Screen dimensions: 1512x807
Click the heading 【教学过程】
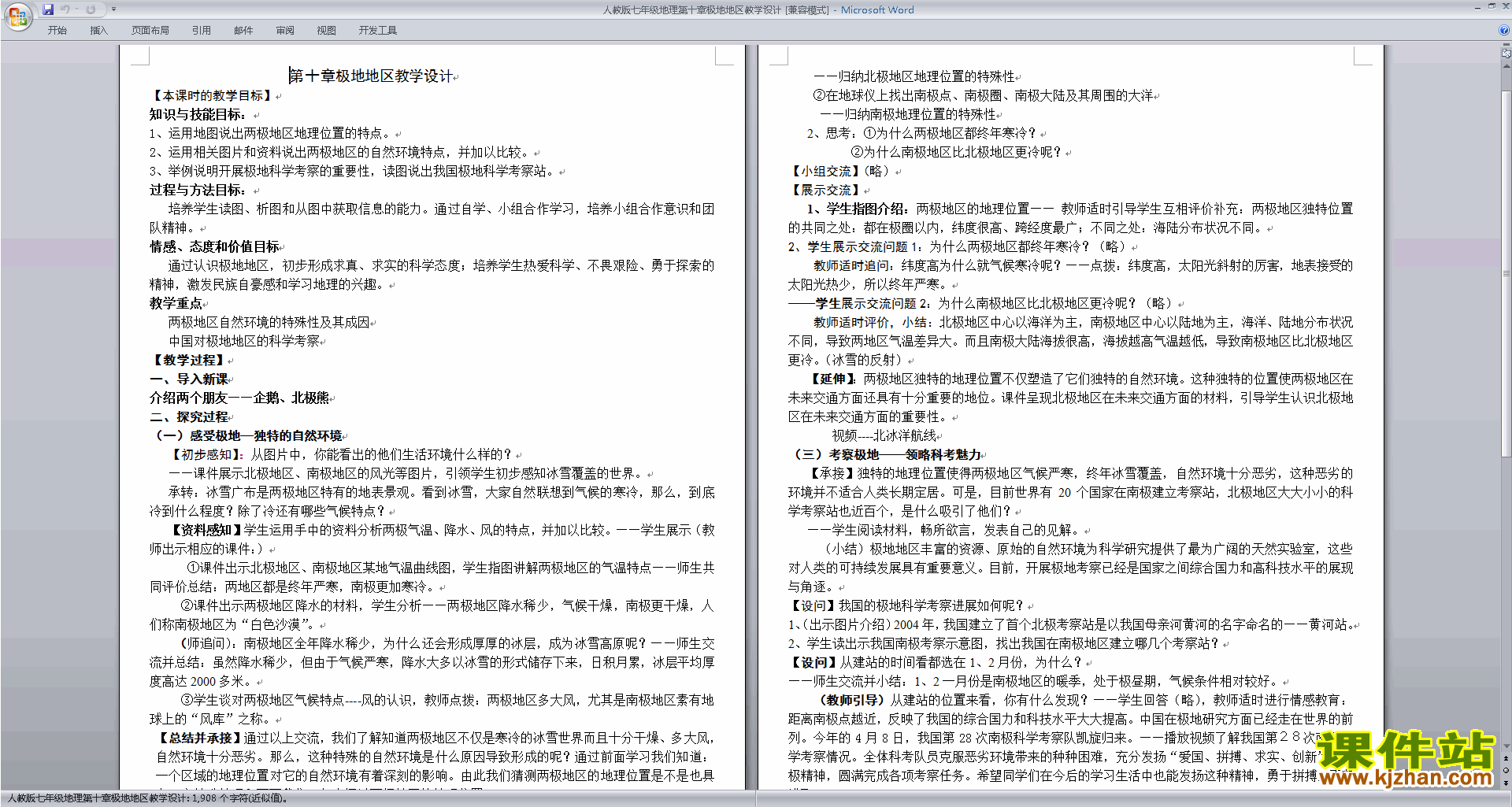click(188, 360)
